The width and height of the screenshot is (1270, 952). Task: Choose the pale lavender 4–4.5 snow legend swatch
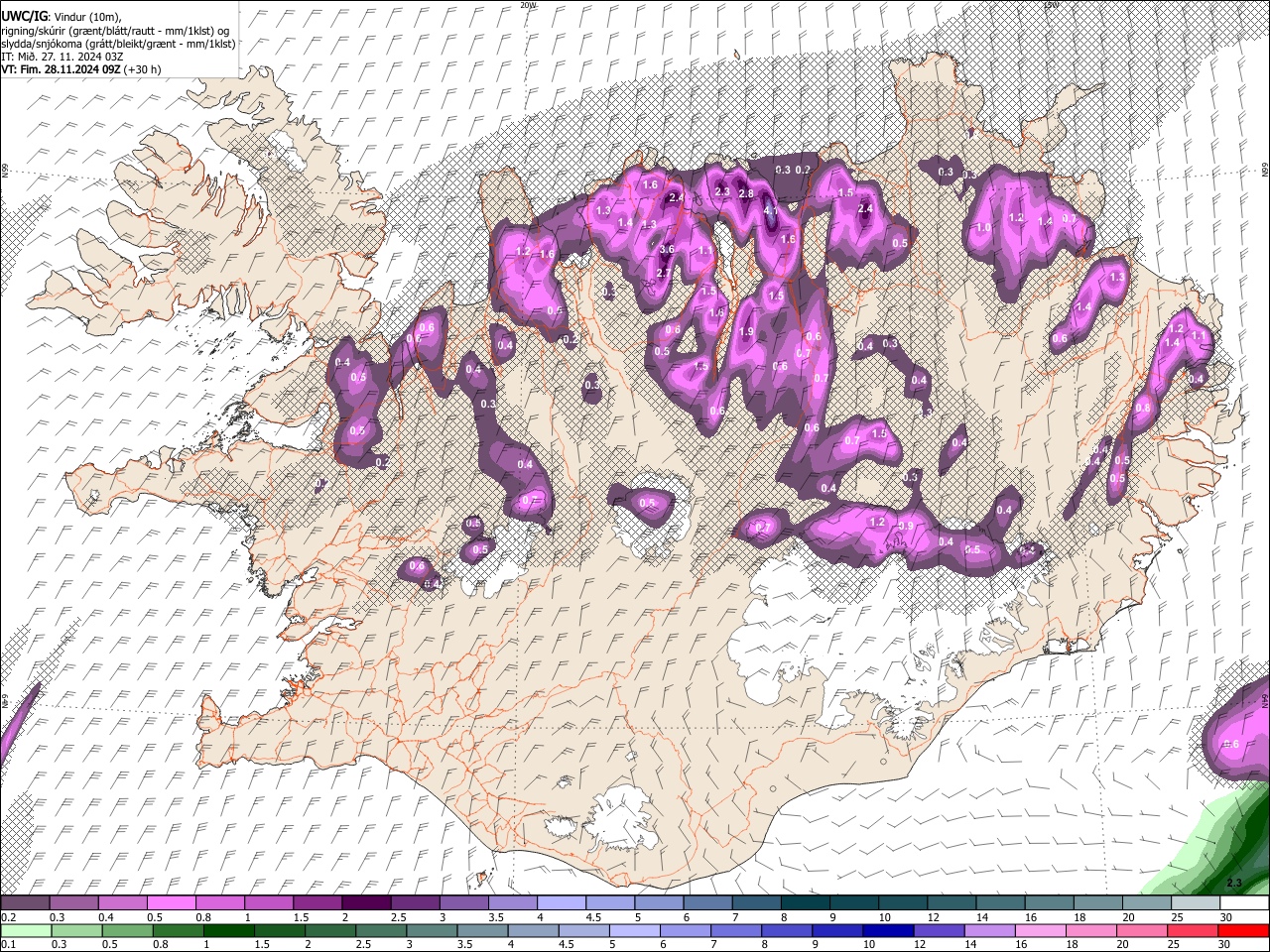coord(560,903)
